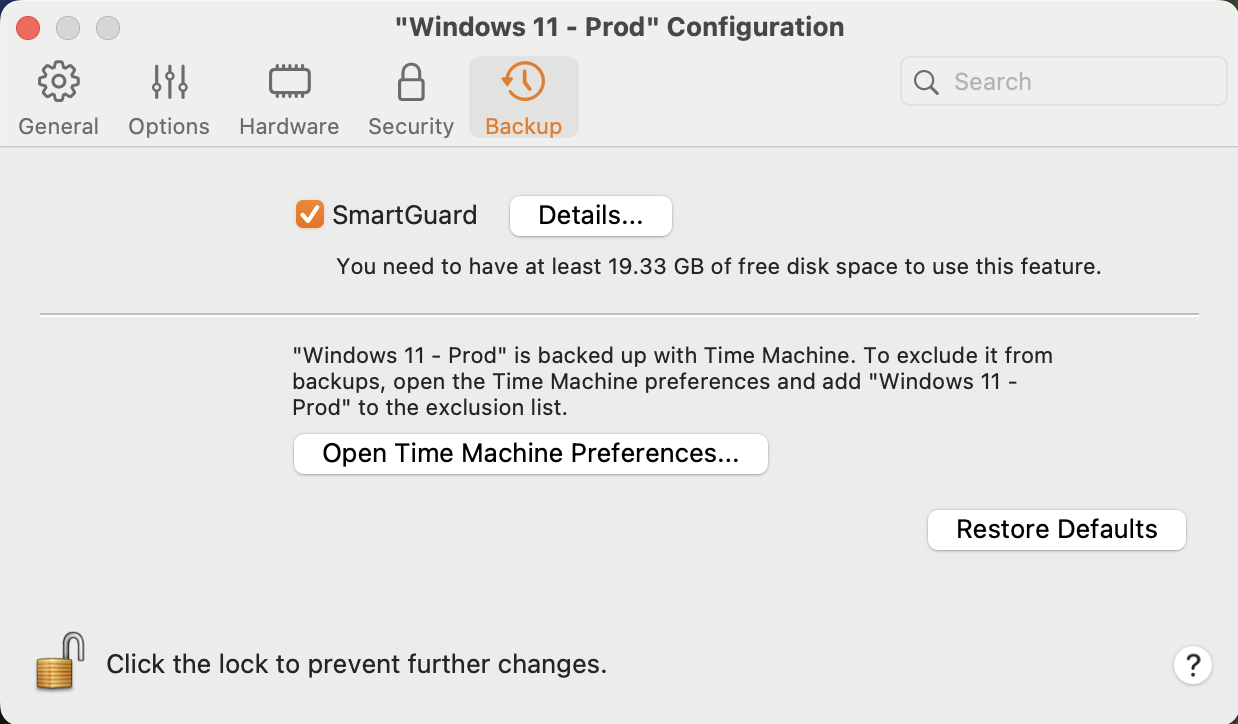Viewport: 1238px width, 724px height.
Task: Click the "Windows 11 - Prod" Configuration title
Action: [619, 27]
